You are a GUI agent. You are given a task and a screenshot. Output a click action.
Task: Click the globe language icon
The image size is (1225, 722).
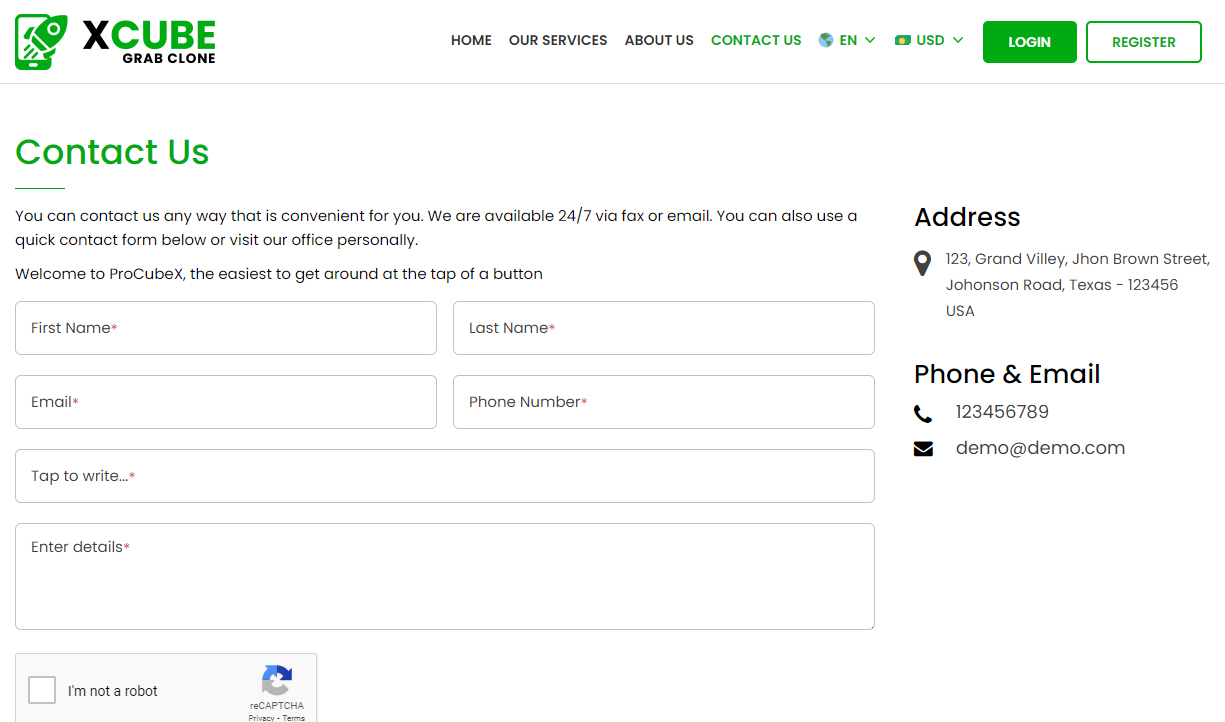tap(826, 40)
